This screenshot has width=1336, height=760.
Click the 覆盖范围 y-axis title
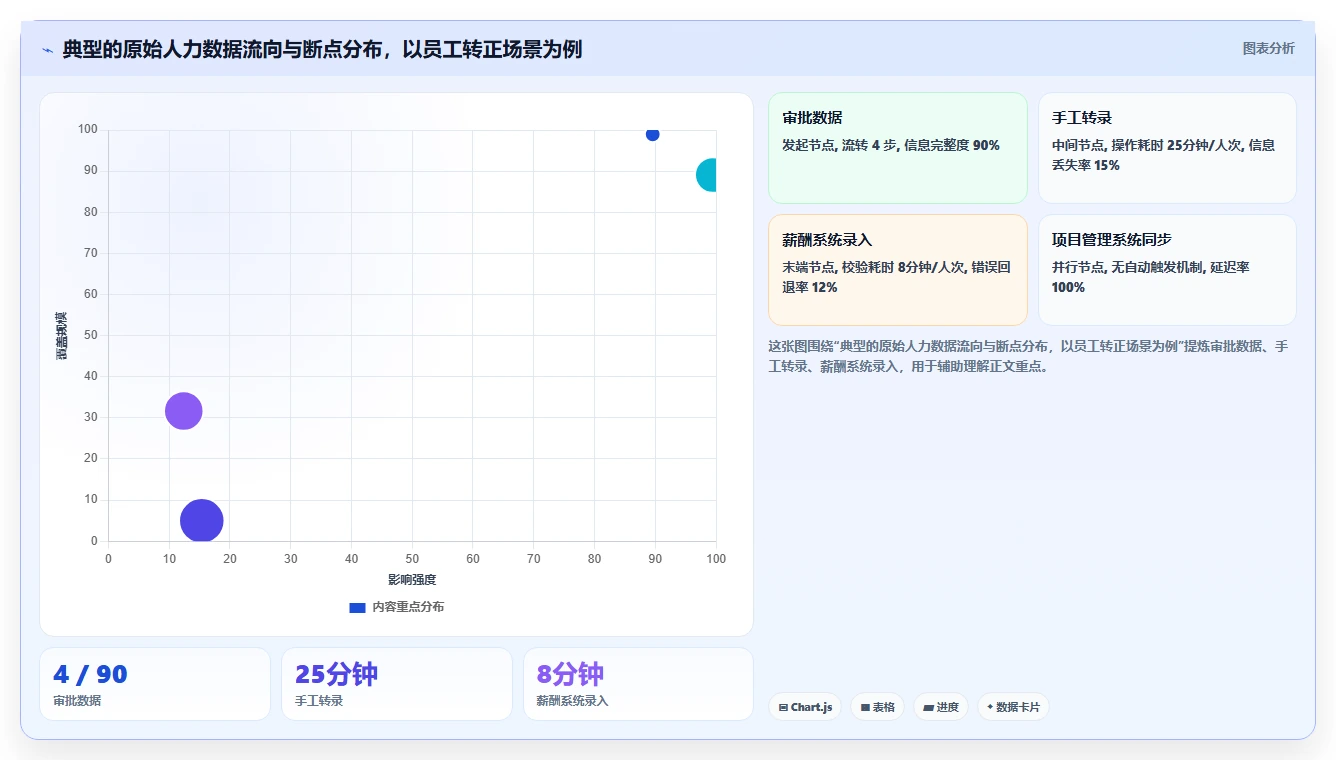tap(62, 335)
